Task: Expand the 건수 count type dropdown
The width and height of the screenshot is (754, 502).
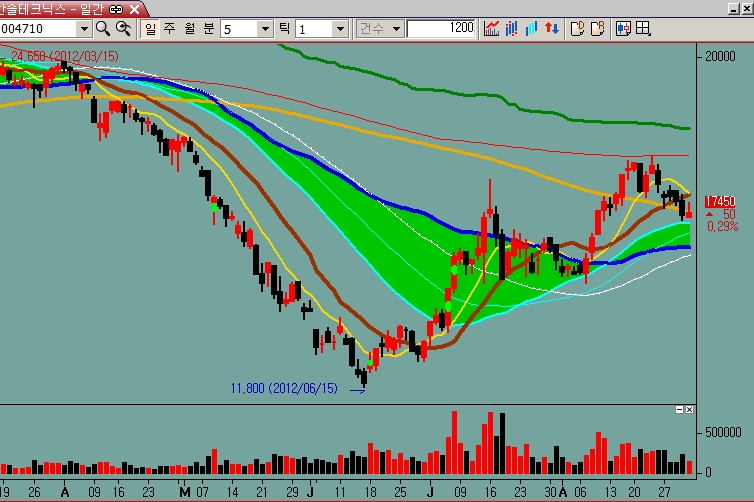Action: pyautogui.click(x=396, y=28)
